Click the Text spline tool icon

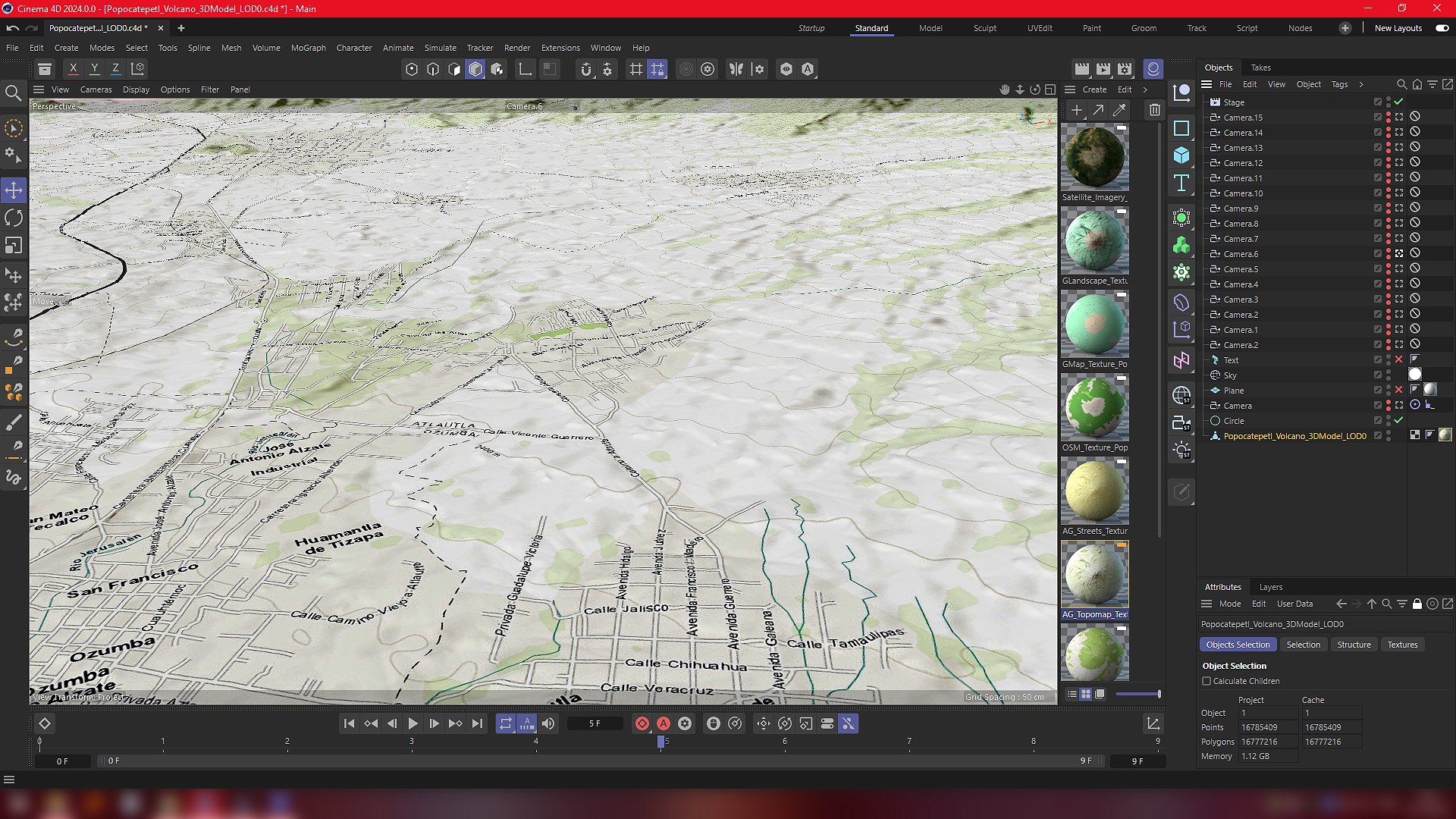click(x=1181, y=183)
